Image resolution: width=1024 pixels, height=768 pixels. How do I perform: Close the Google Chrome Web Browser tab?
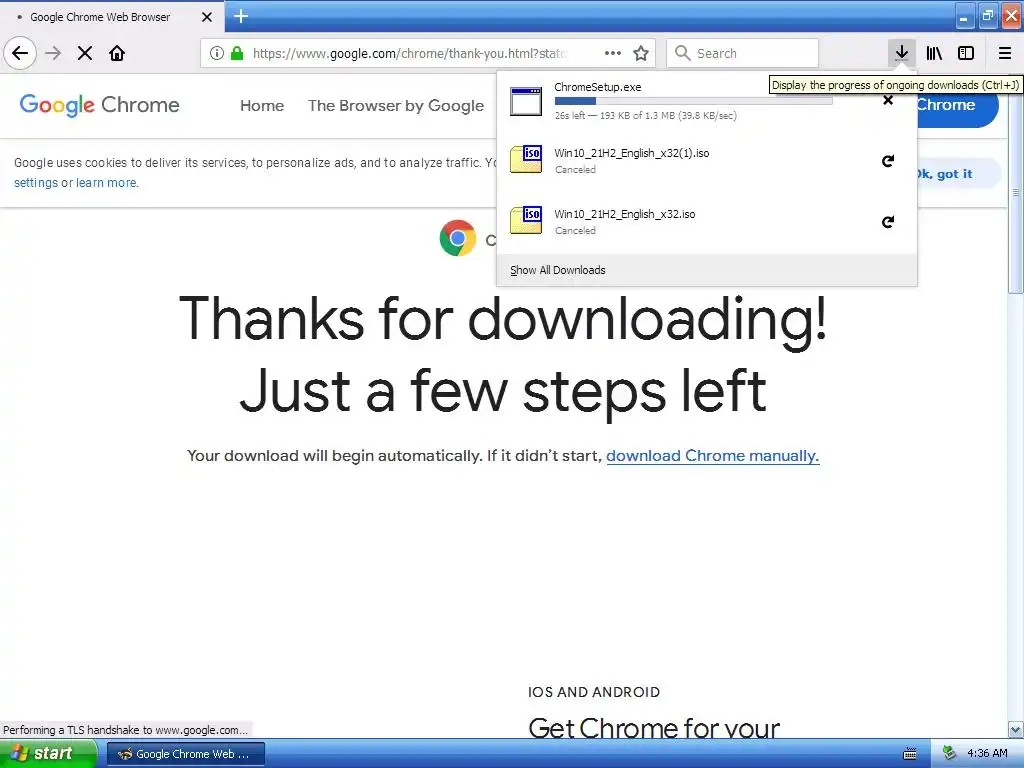pos(207,17)
